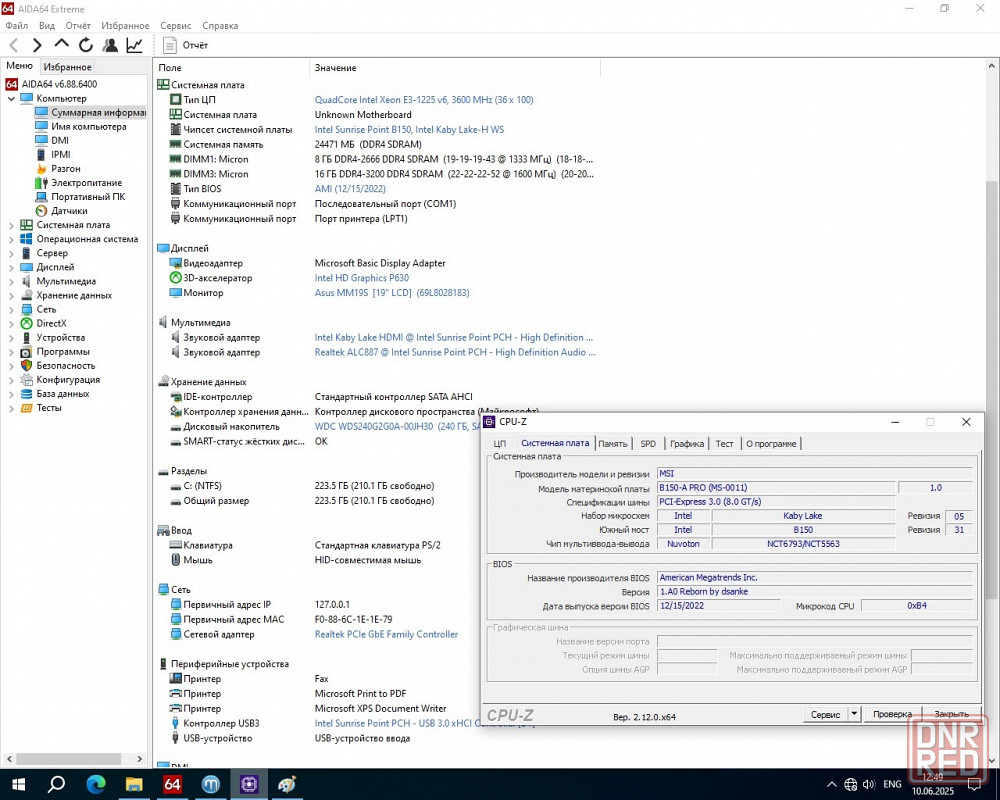Click the Сервис button in CPU-Z

tap(825, 715)
